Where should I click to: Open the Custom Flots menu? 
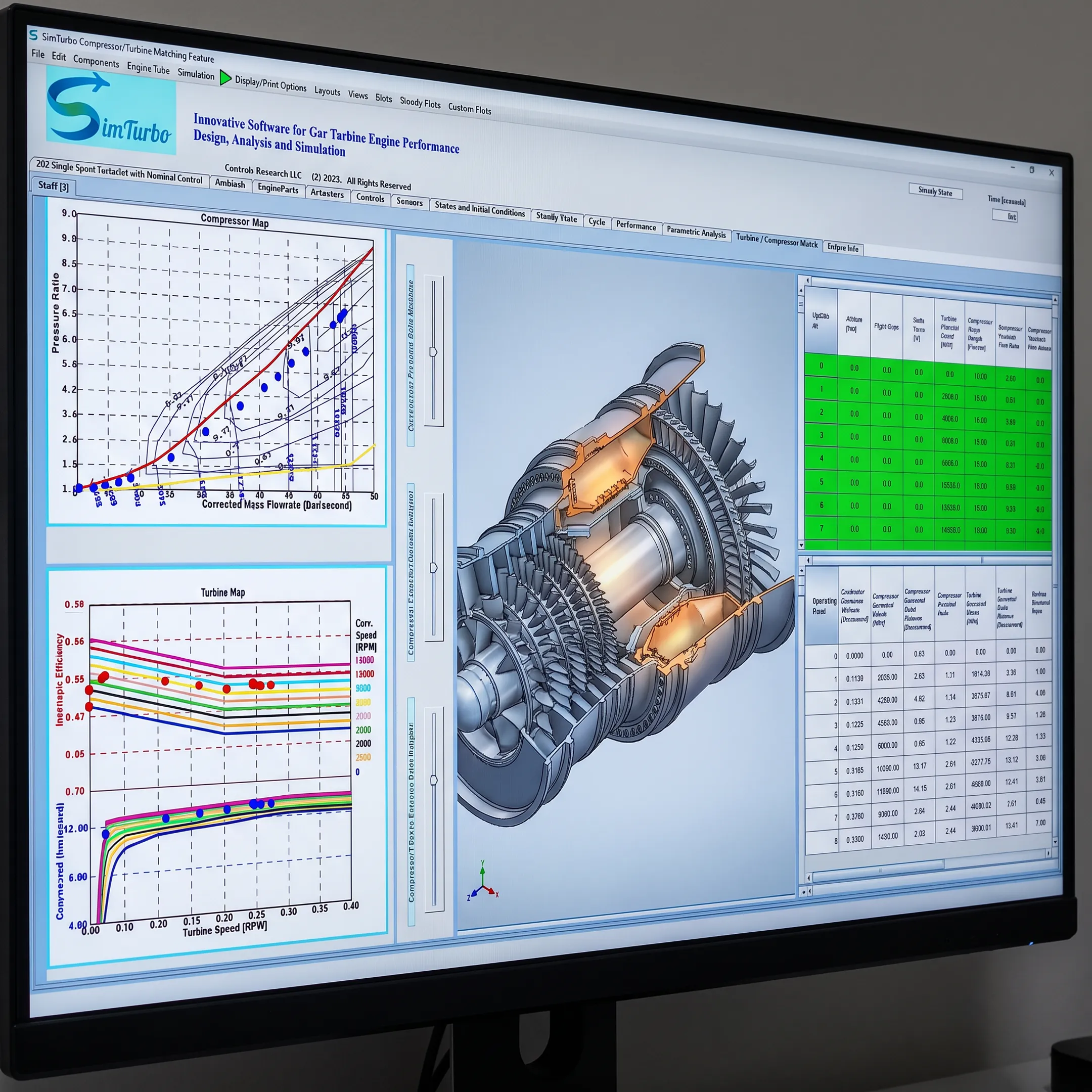470,108
